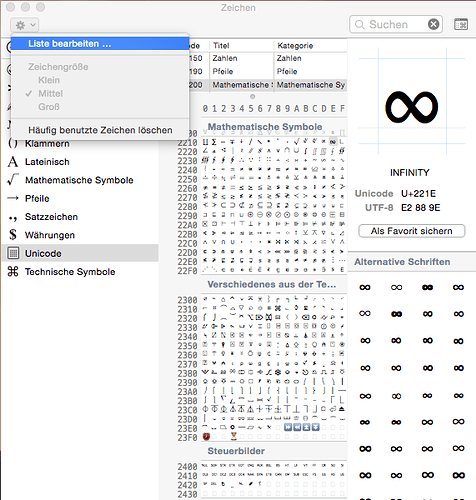Click the Unicode grid icon
Viewport: 476px width, 500px height.
tap(13, 253)
